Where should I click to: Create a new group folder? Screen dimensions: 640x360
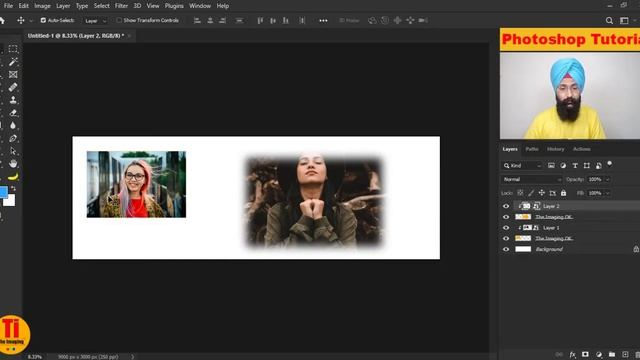click(612, 355)
